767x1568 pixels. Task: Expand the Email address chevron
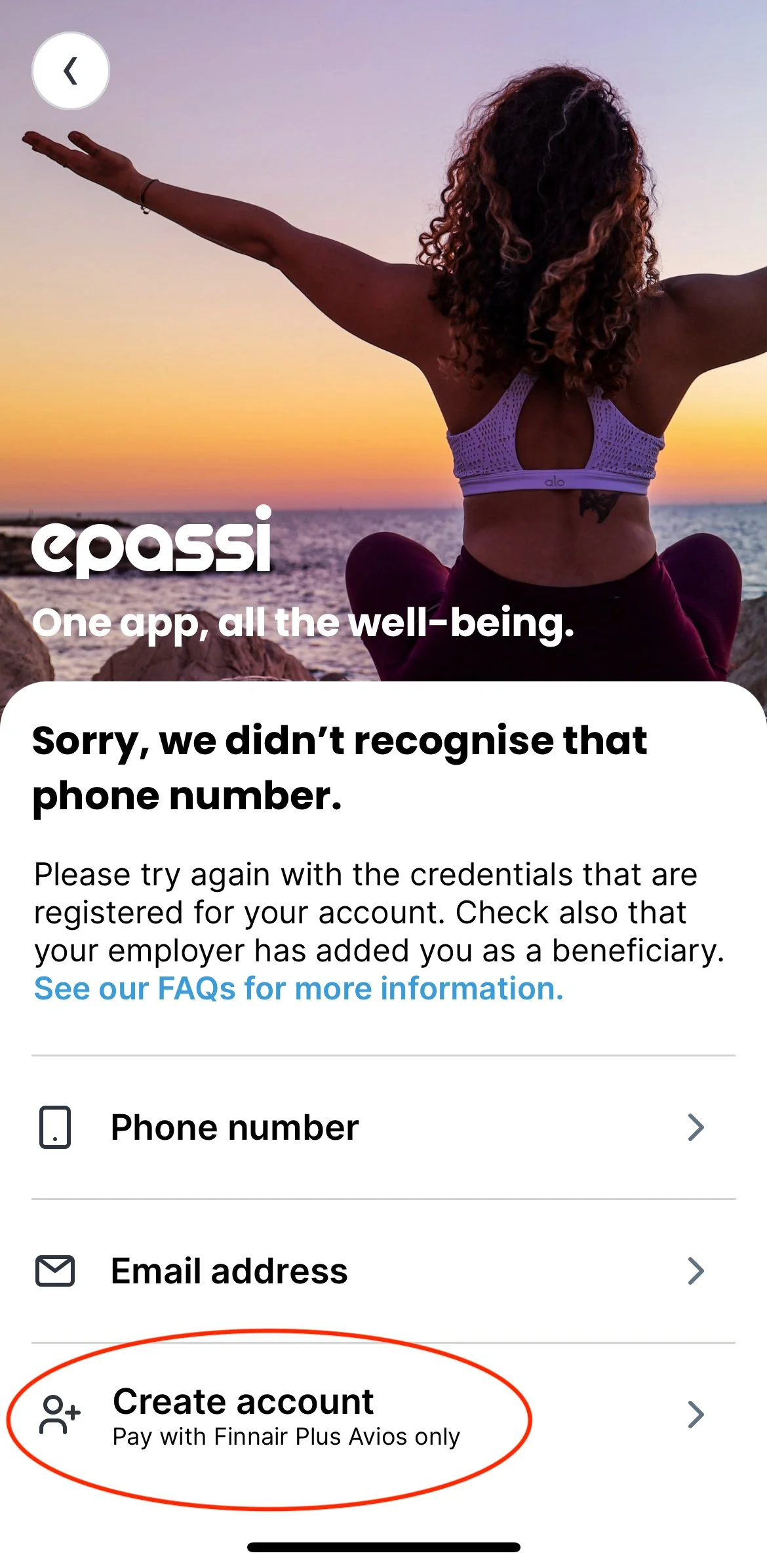[696, 1271]
